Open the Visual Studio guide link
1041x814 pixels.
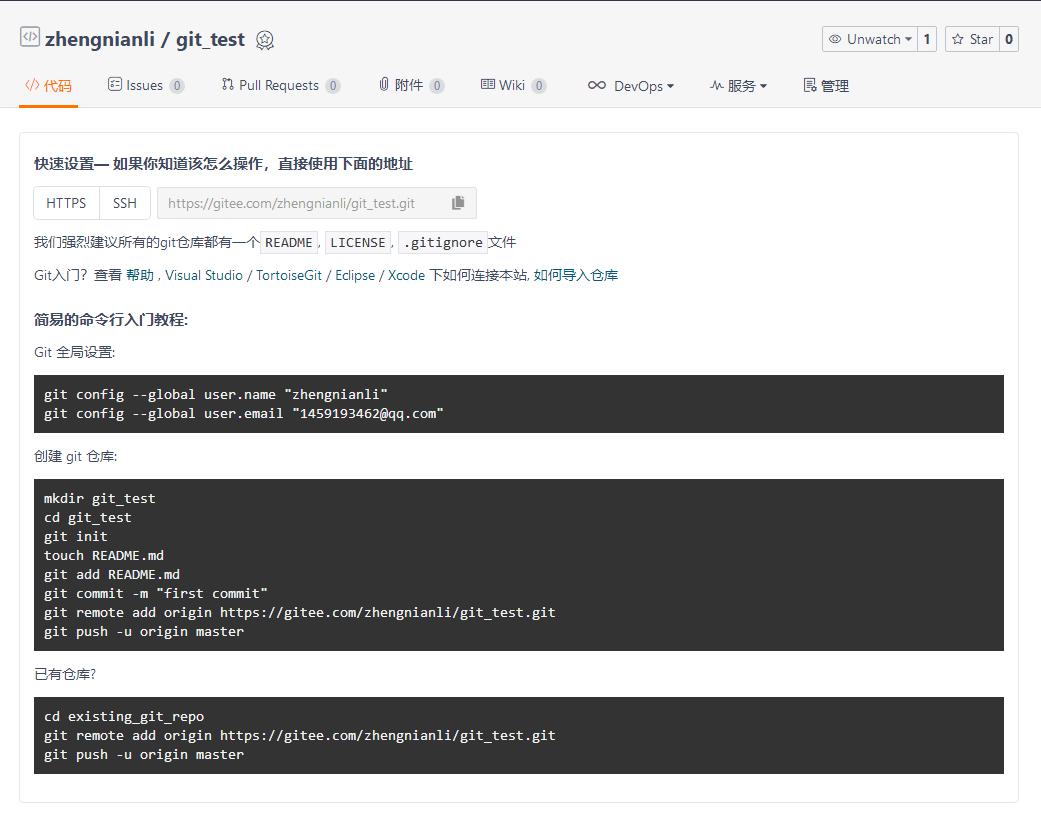click(204, 275)
